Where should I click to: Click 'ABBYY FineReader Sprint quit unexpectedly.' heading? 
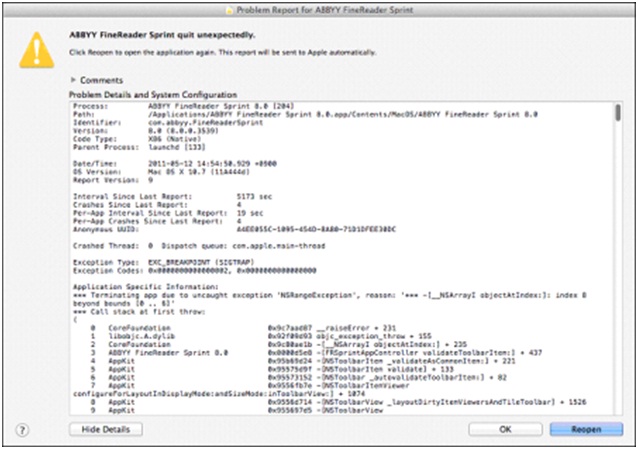(x=162, y=35)
